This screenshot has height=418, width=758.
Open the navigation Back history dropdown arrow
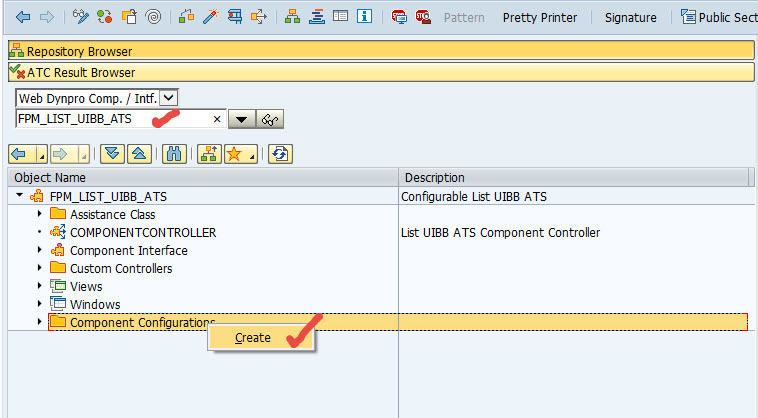coord(42,155)
